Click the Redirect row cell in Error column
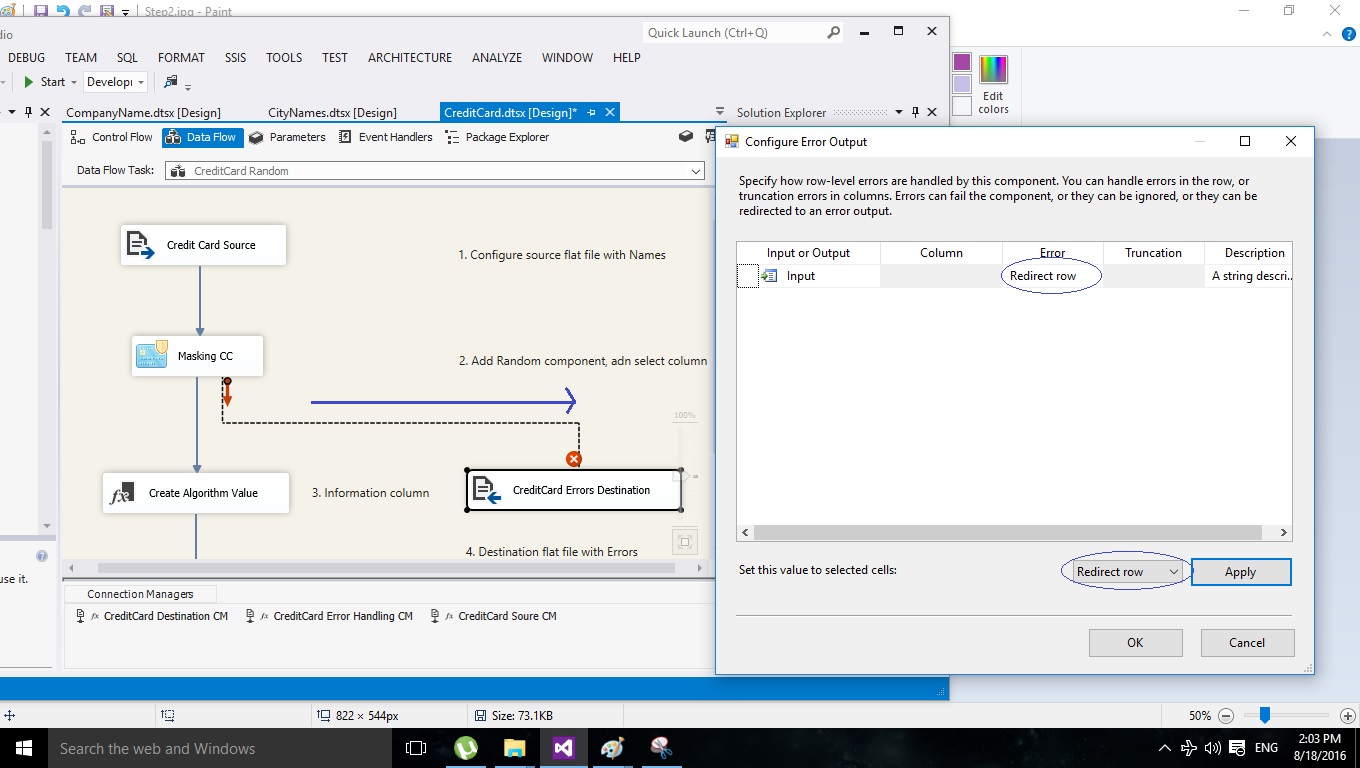1360x768 pixels. 1052,276
